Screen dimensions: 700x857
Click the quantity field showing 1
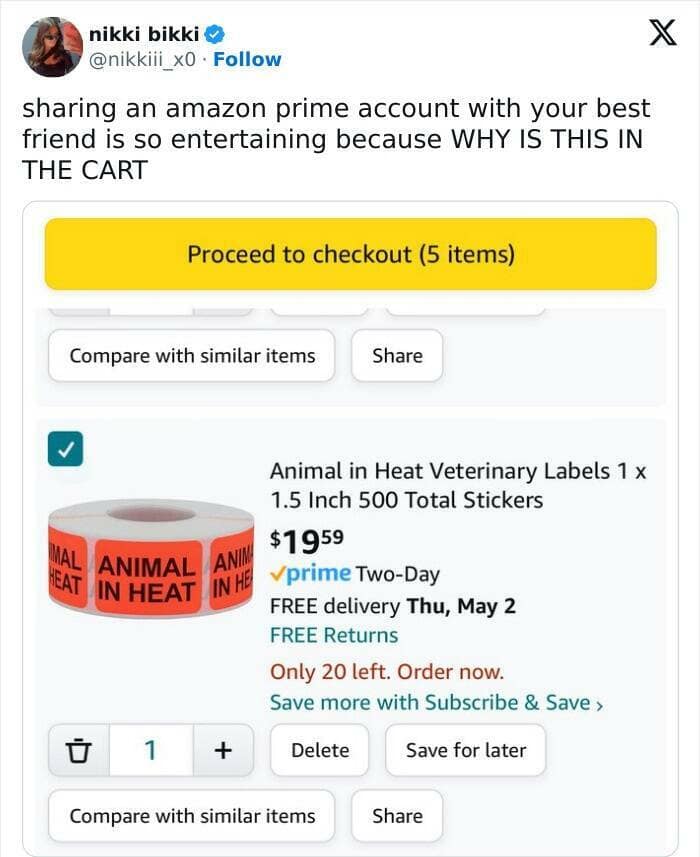point(151,750)
